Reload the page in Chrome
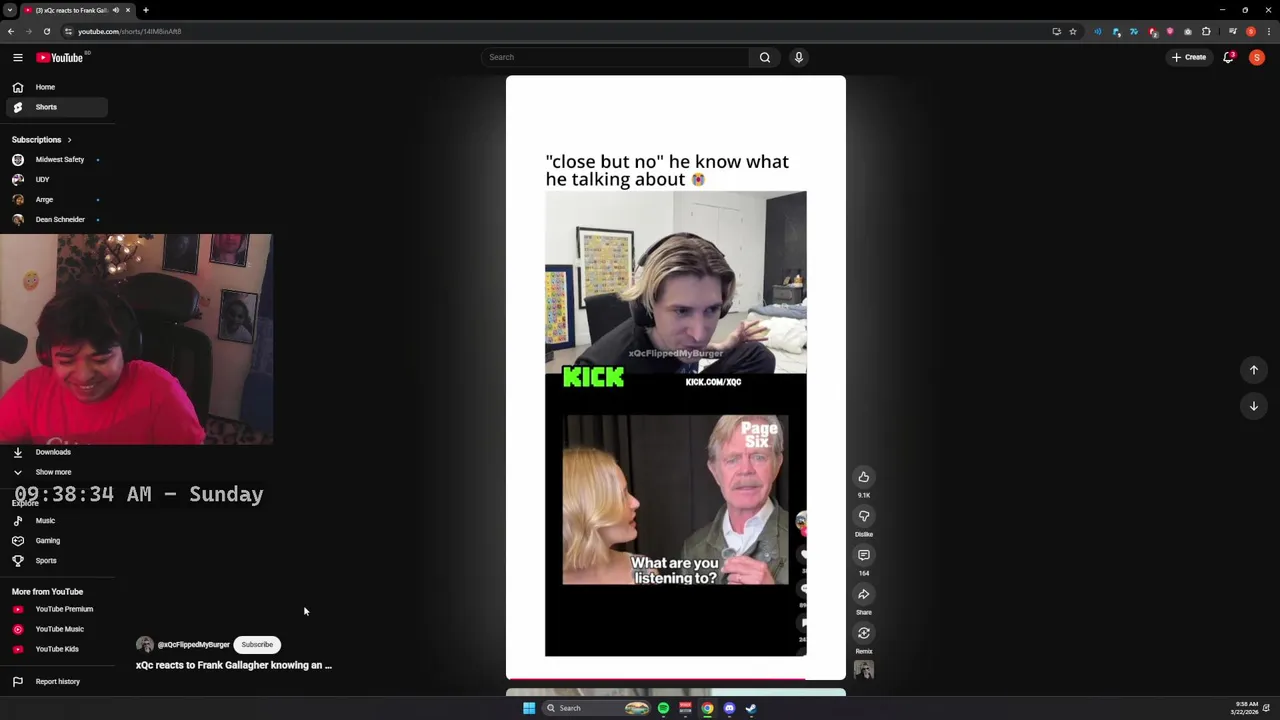Screen dimensions: 1280x720 click(x=46, y=31)
